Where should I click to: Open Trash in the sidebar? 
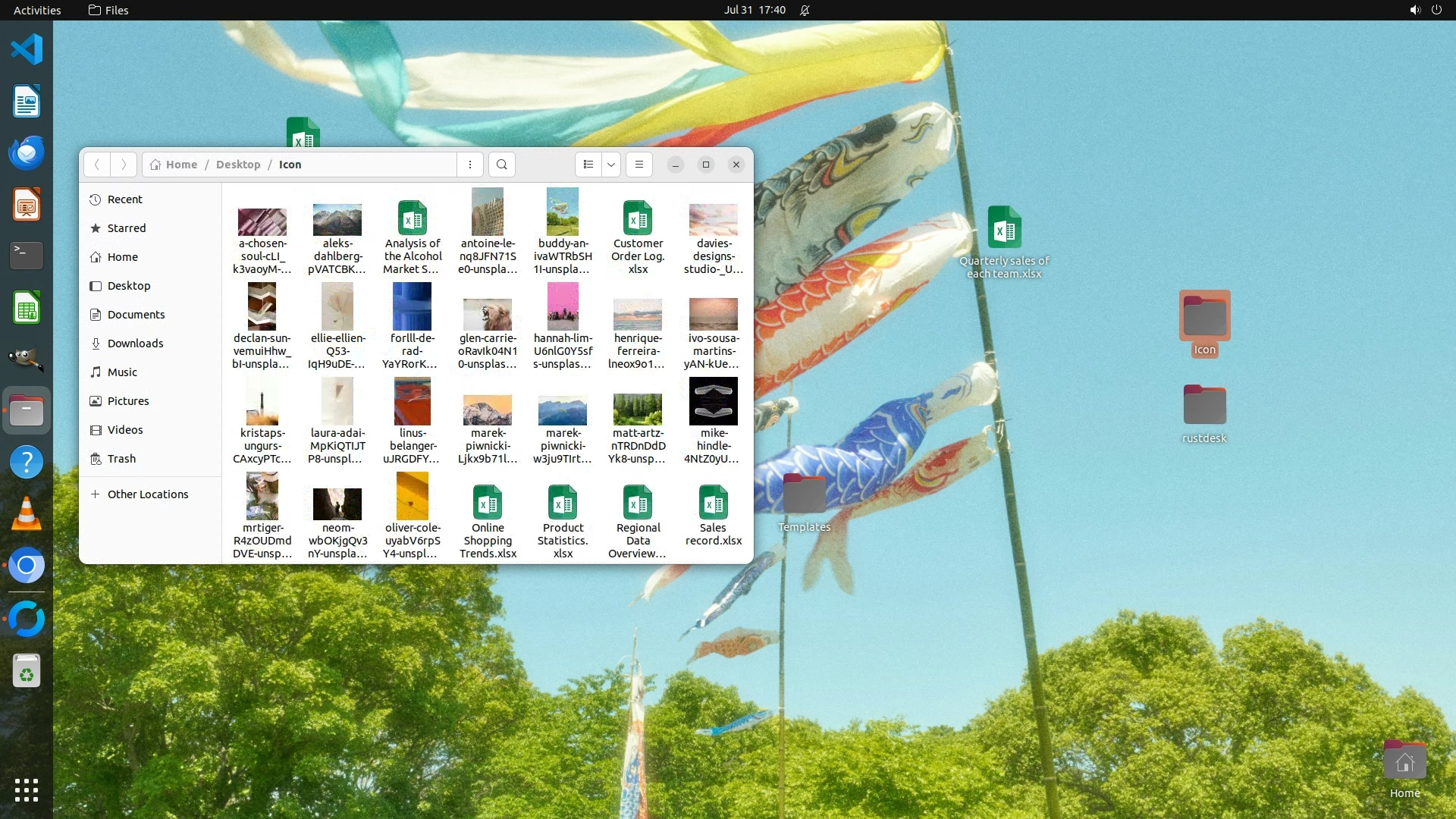[121, 459]
